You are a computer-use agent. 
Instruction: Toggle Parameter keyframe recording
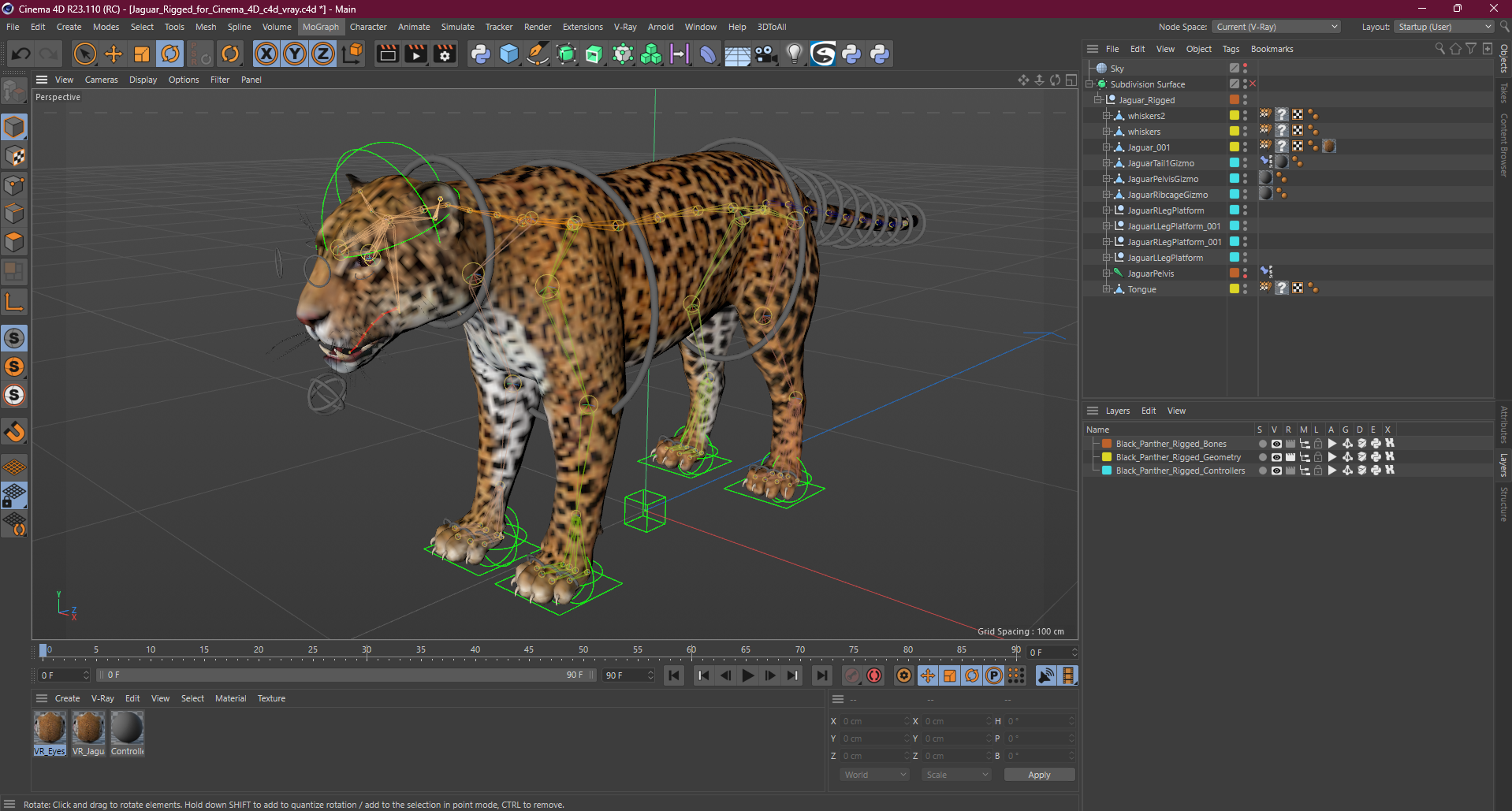tap(994, 675)
